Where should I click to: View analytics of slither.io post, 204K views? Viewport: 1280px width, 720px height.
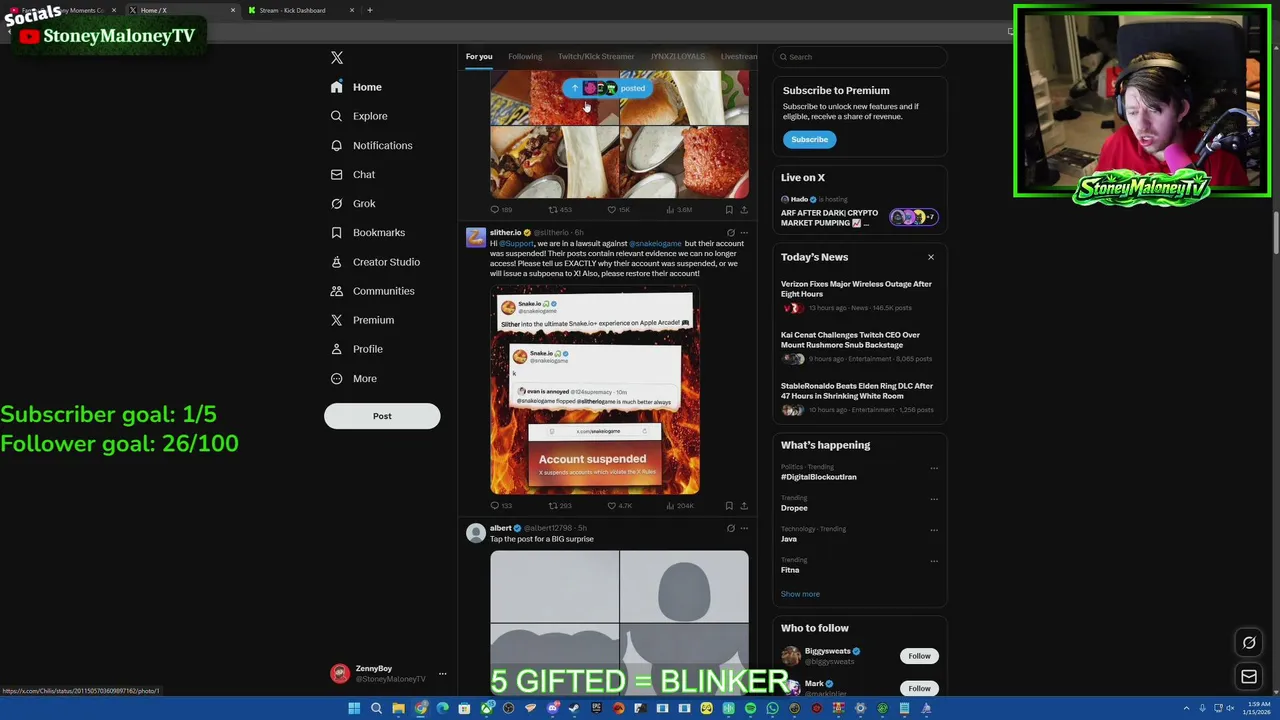[x=680, y=506]
